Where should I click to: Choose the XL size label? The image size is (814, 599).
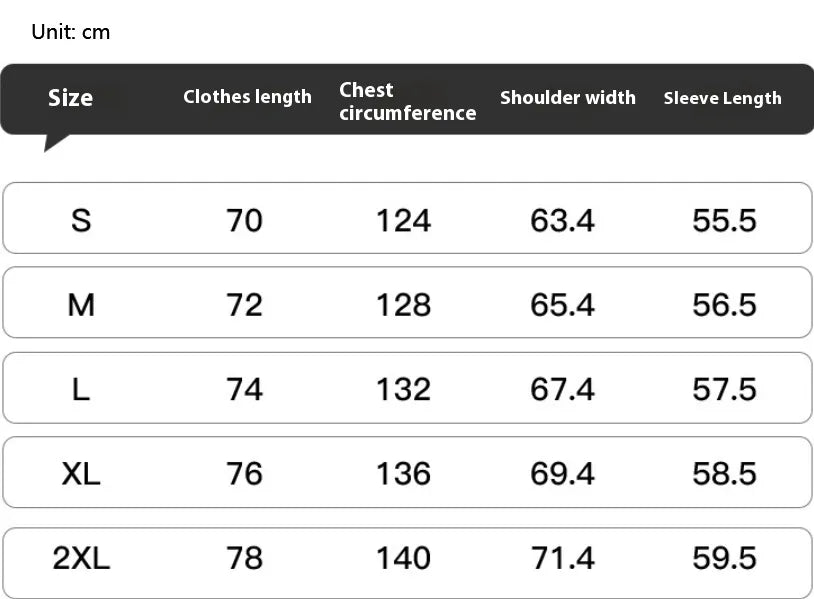click(81, 473)
